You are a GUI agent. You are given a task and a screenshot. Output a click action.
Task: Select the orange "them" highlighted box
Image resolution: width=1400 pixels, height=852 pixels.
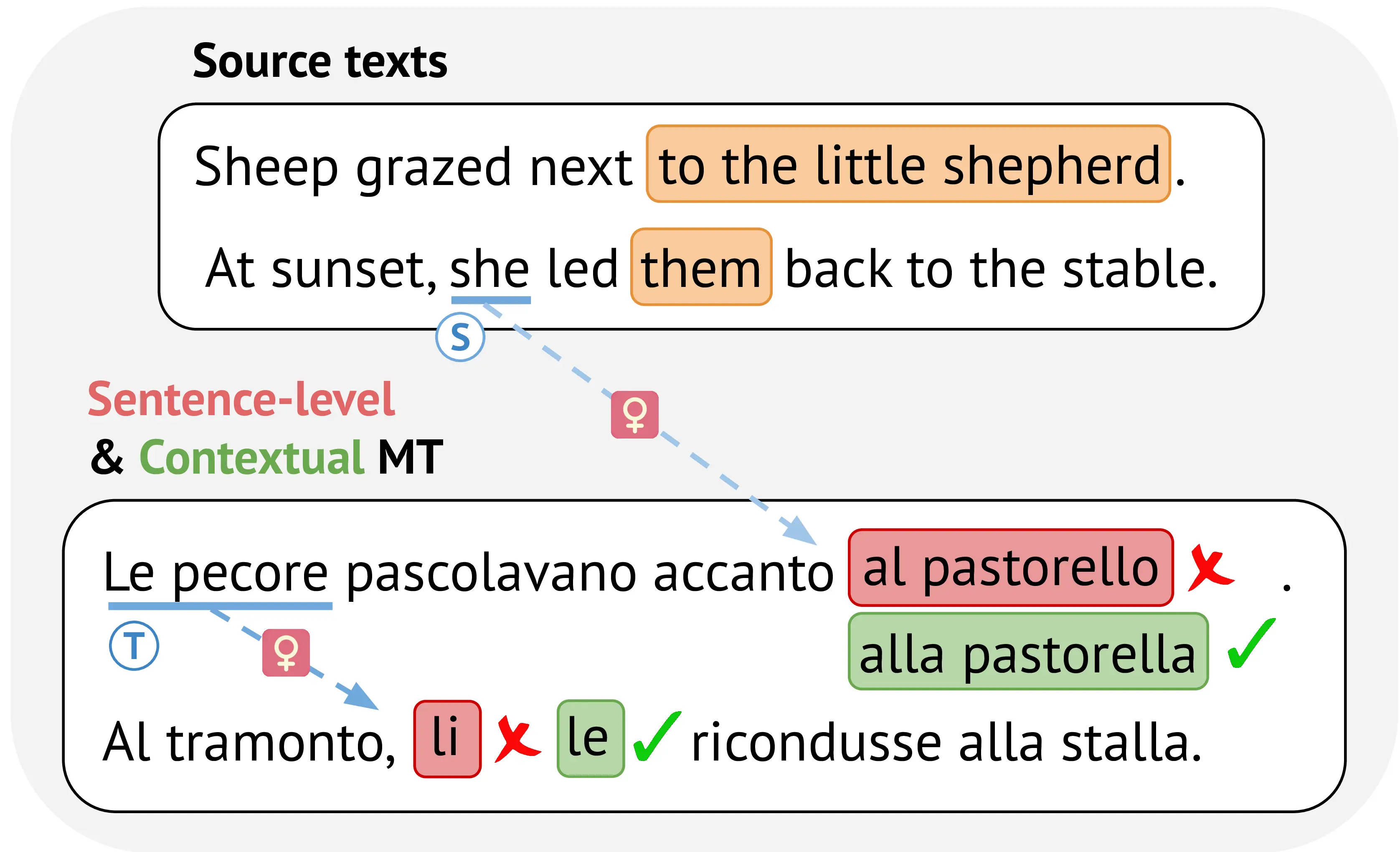[x=701, y=268]
